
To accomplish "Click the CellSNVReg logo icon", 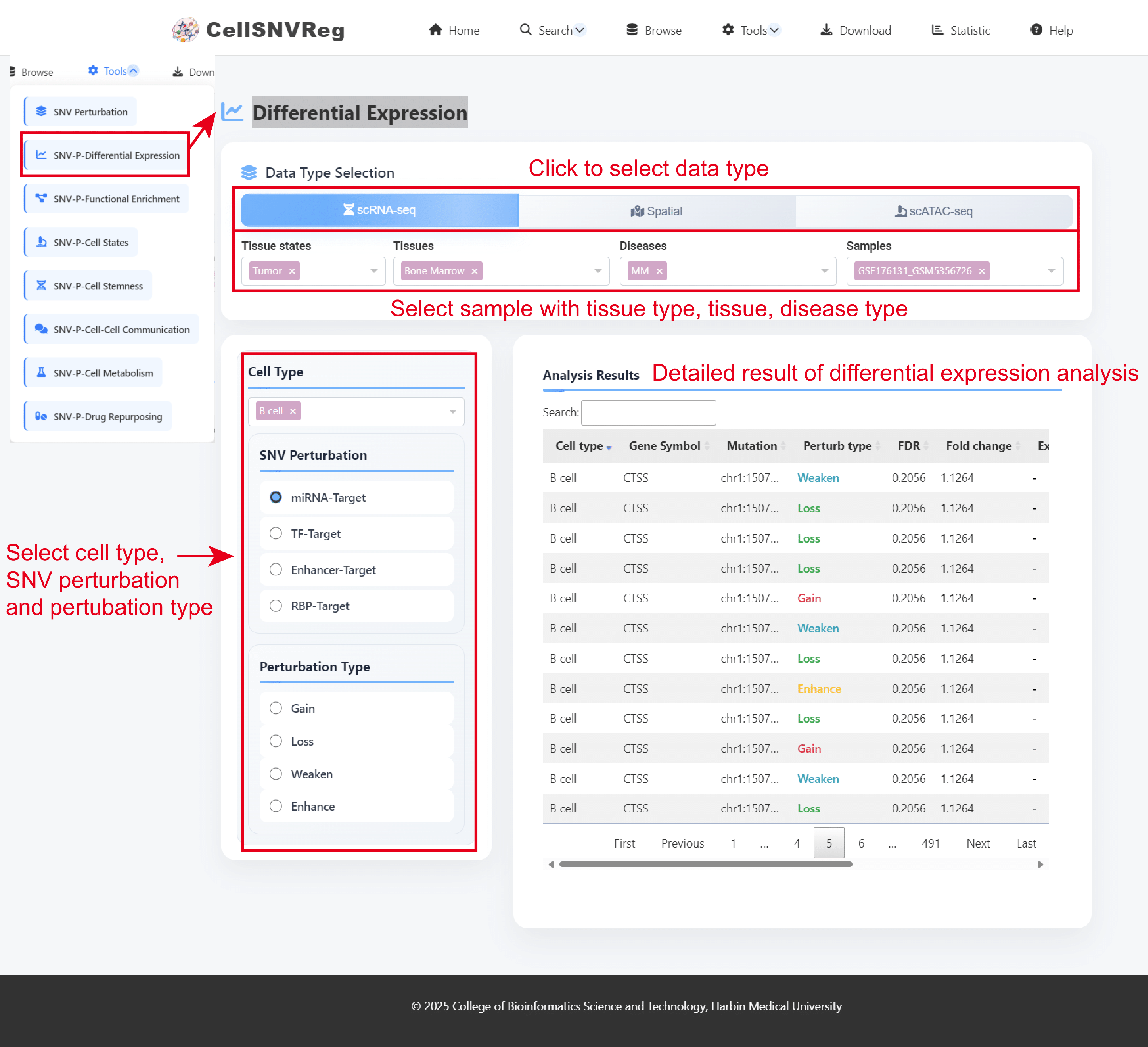I will click(x=186, y=30).
